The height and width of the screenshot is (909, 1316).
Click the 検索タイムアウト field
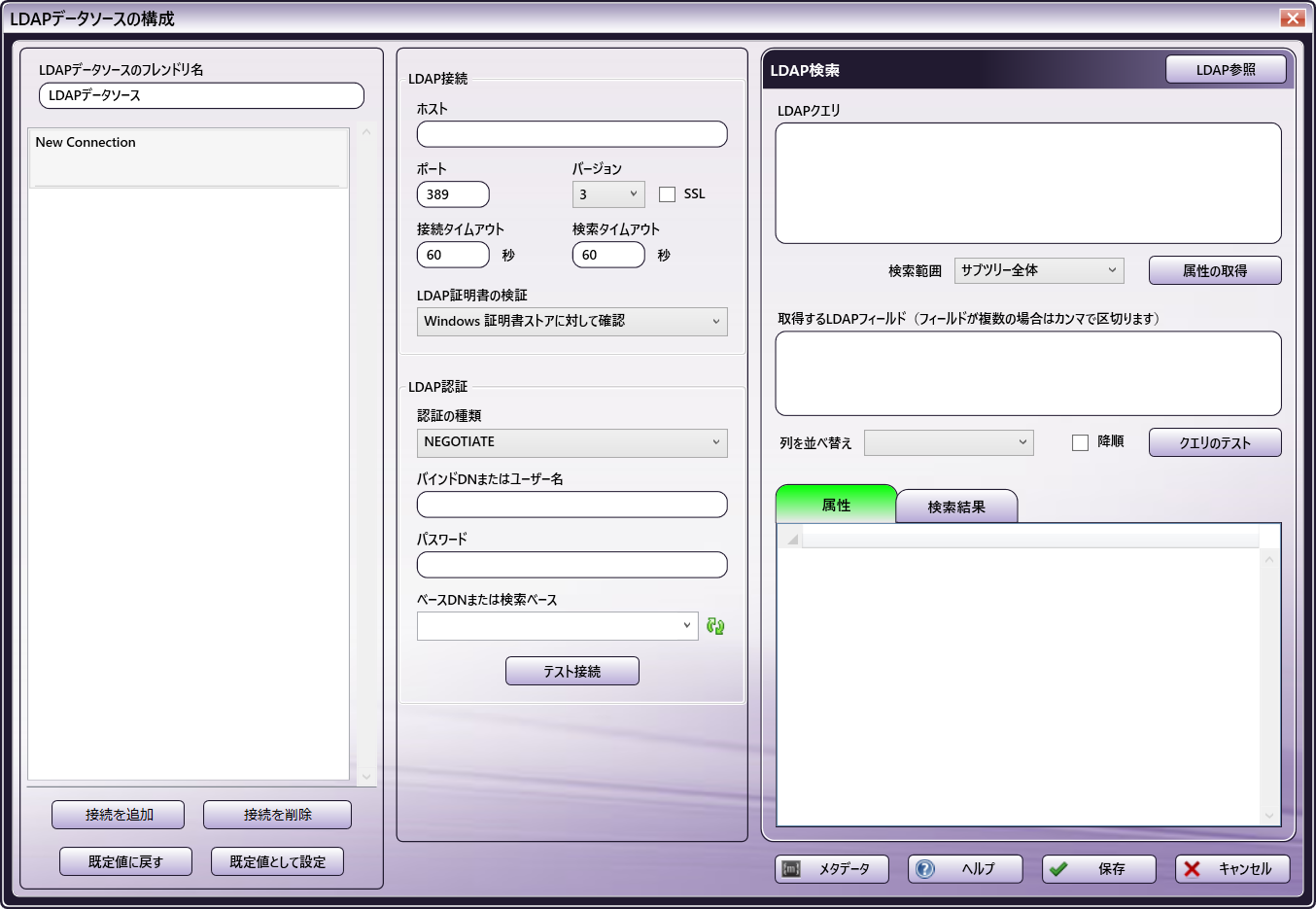[608, 255]
